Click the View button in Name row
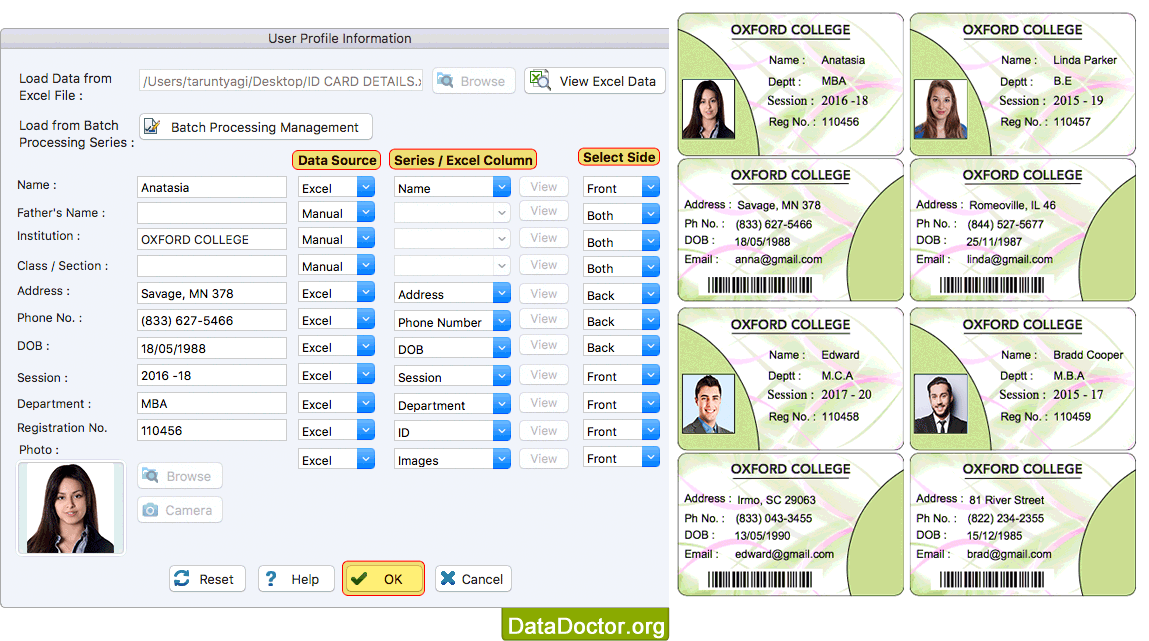This screenshot has width=1149, height=641. point(544,187)
